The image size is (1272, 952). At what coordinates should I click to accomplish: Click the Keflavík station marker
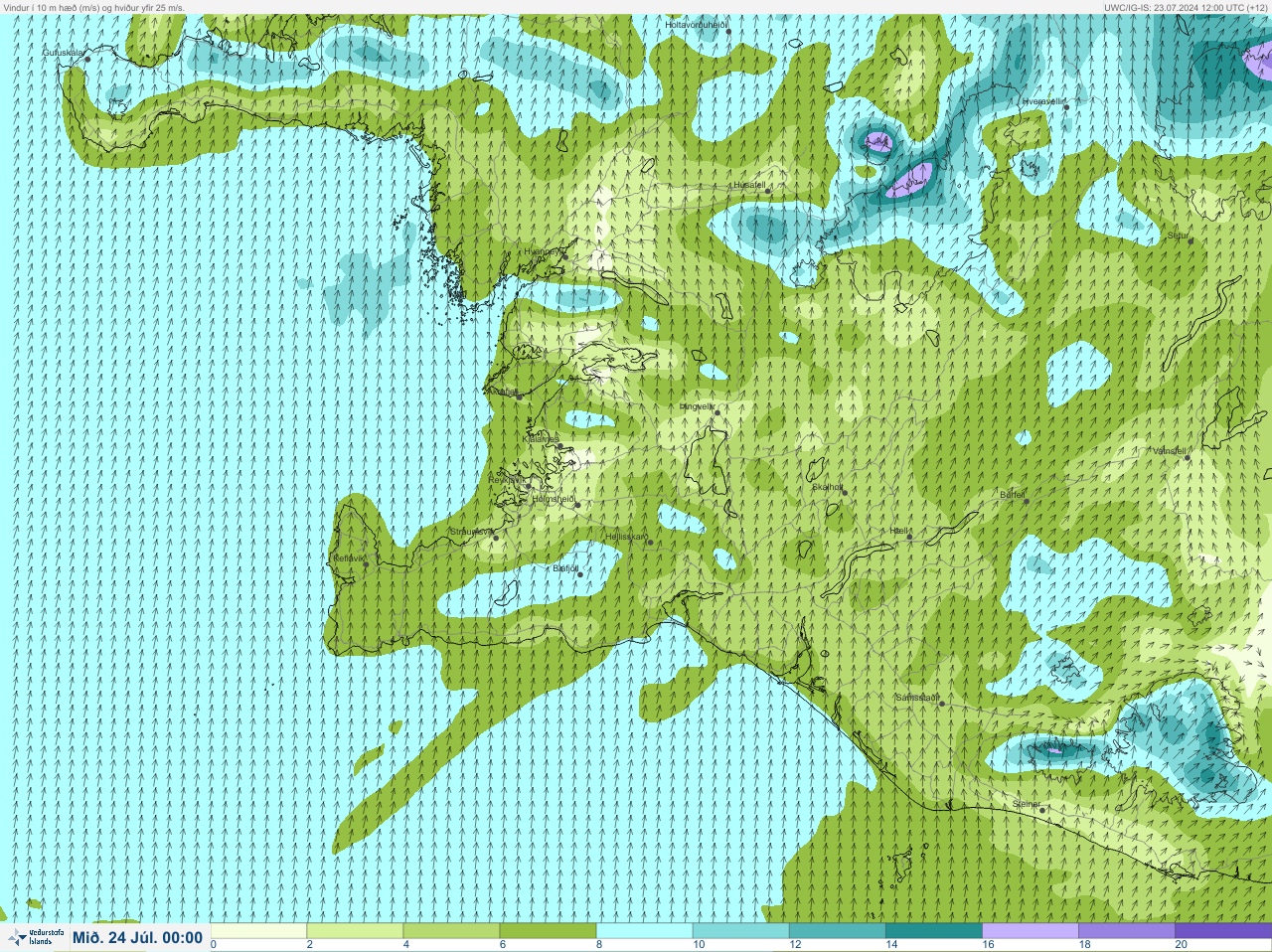366,564
